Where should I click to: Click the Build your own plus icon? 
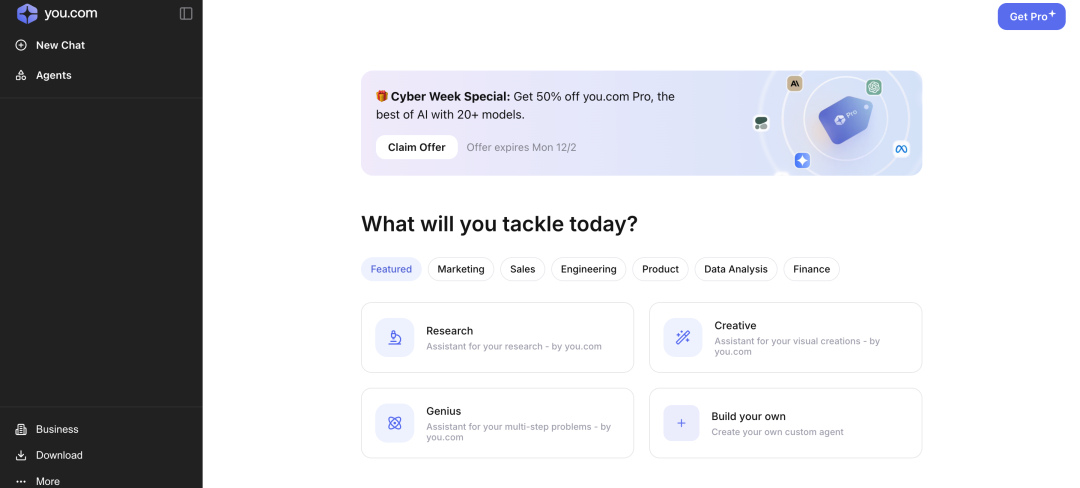[681, 423]
